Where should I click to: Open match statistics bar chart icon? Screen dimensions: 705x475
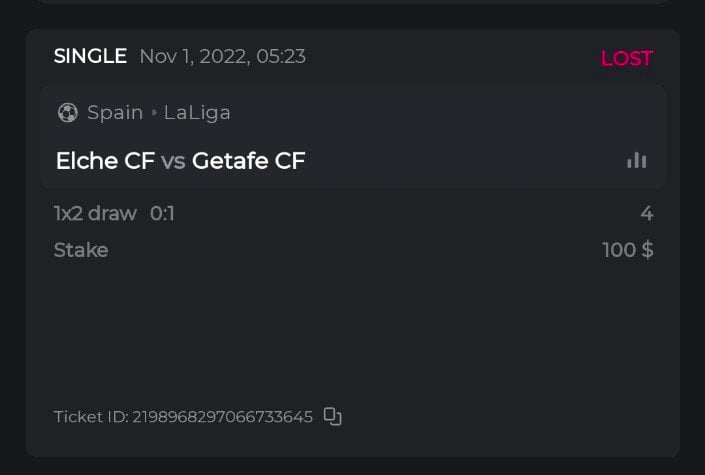(637, 160)
